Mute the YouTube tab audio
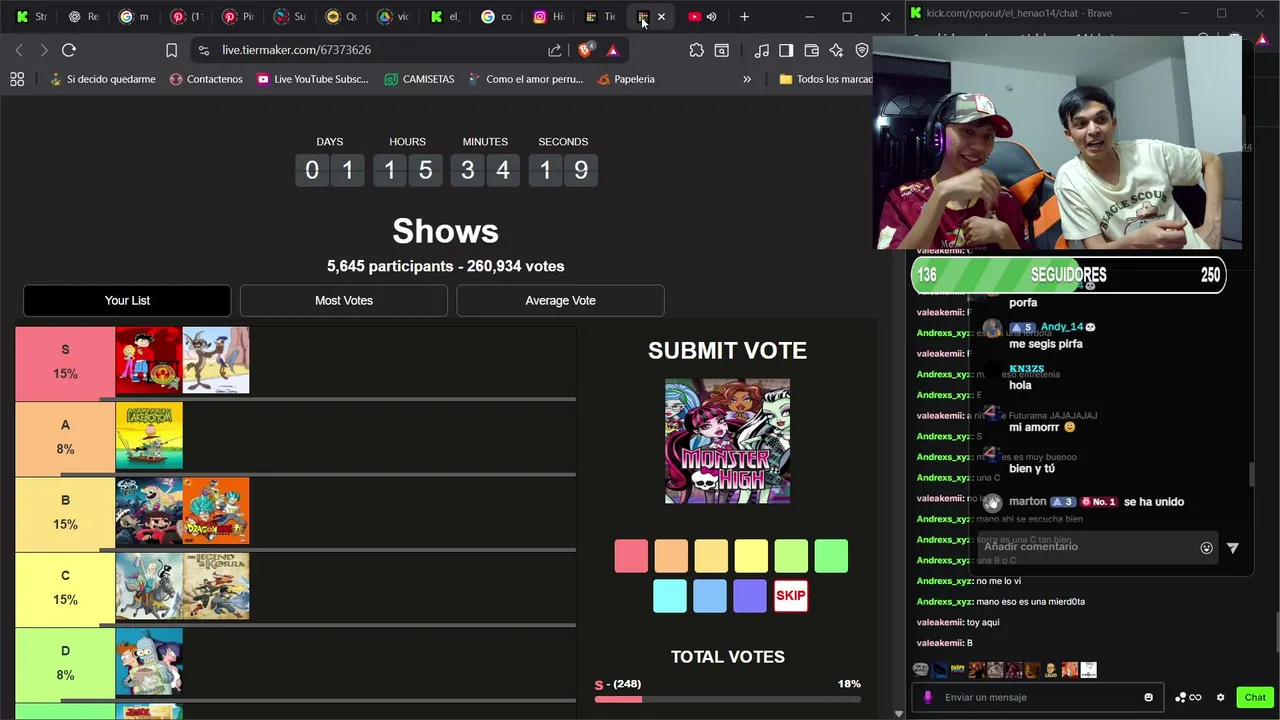Screen dimensions: 1280x720 pyautogui.click(x=711, y=17)
